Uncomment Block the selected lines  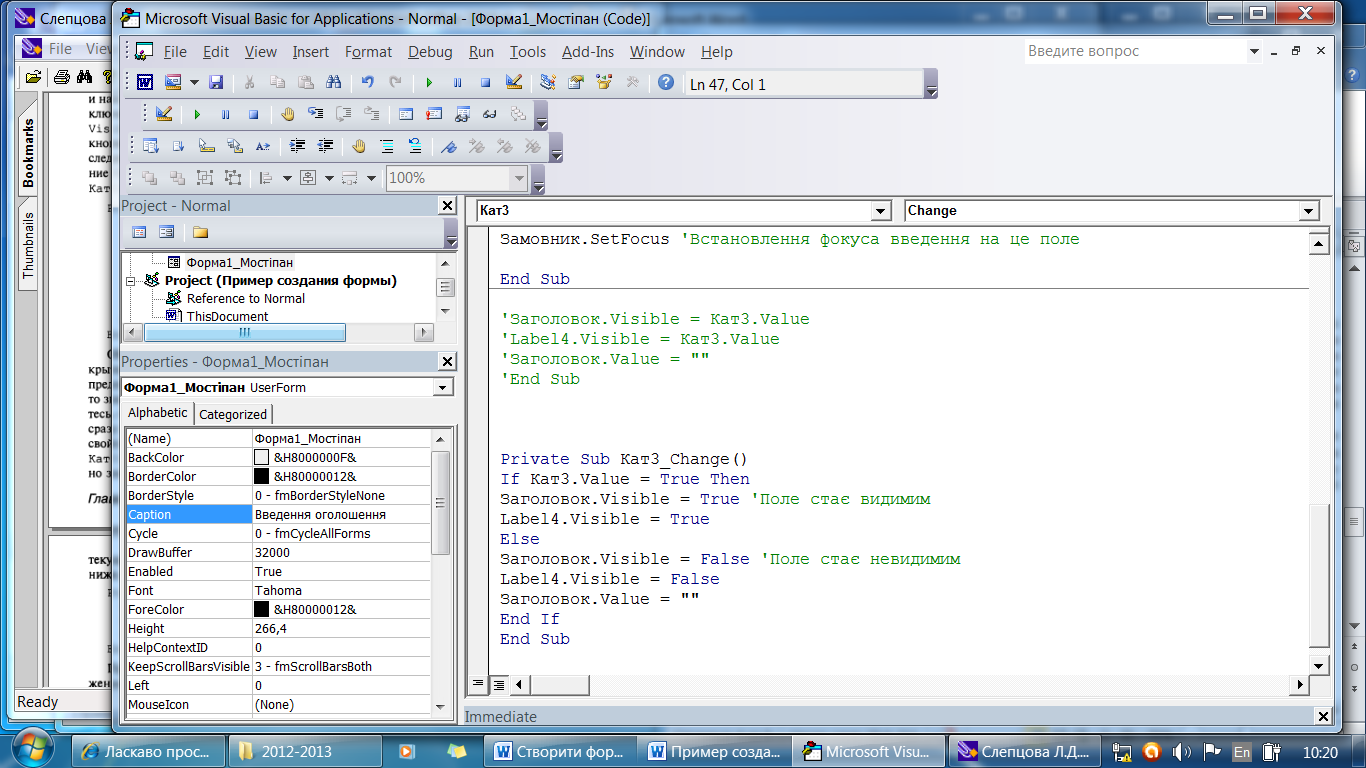(415, 146)
